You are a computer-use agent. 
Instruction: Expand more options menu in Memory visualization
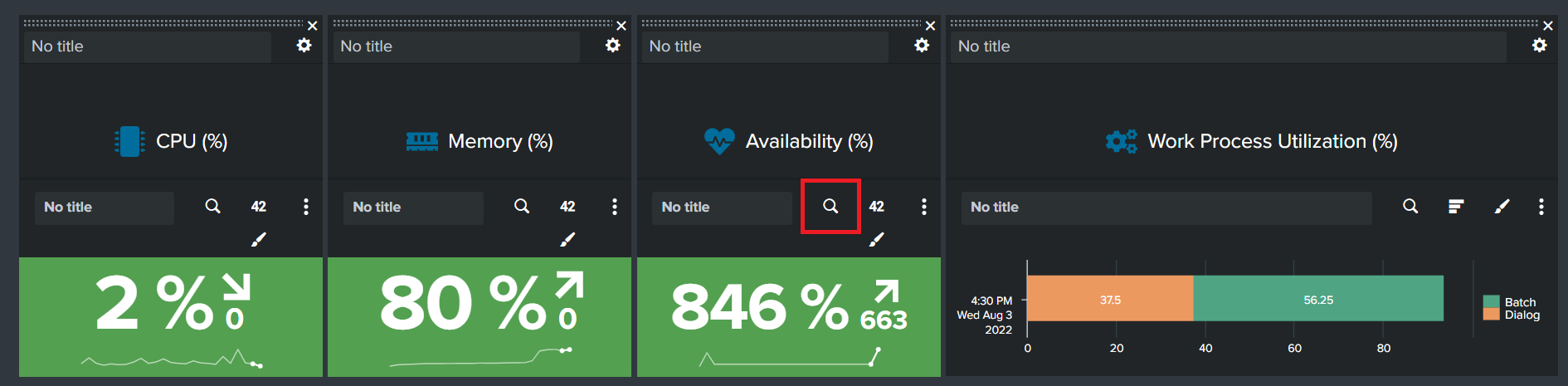pos(615,207)
